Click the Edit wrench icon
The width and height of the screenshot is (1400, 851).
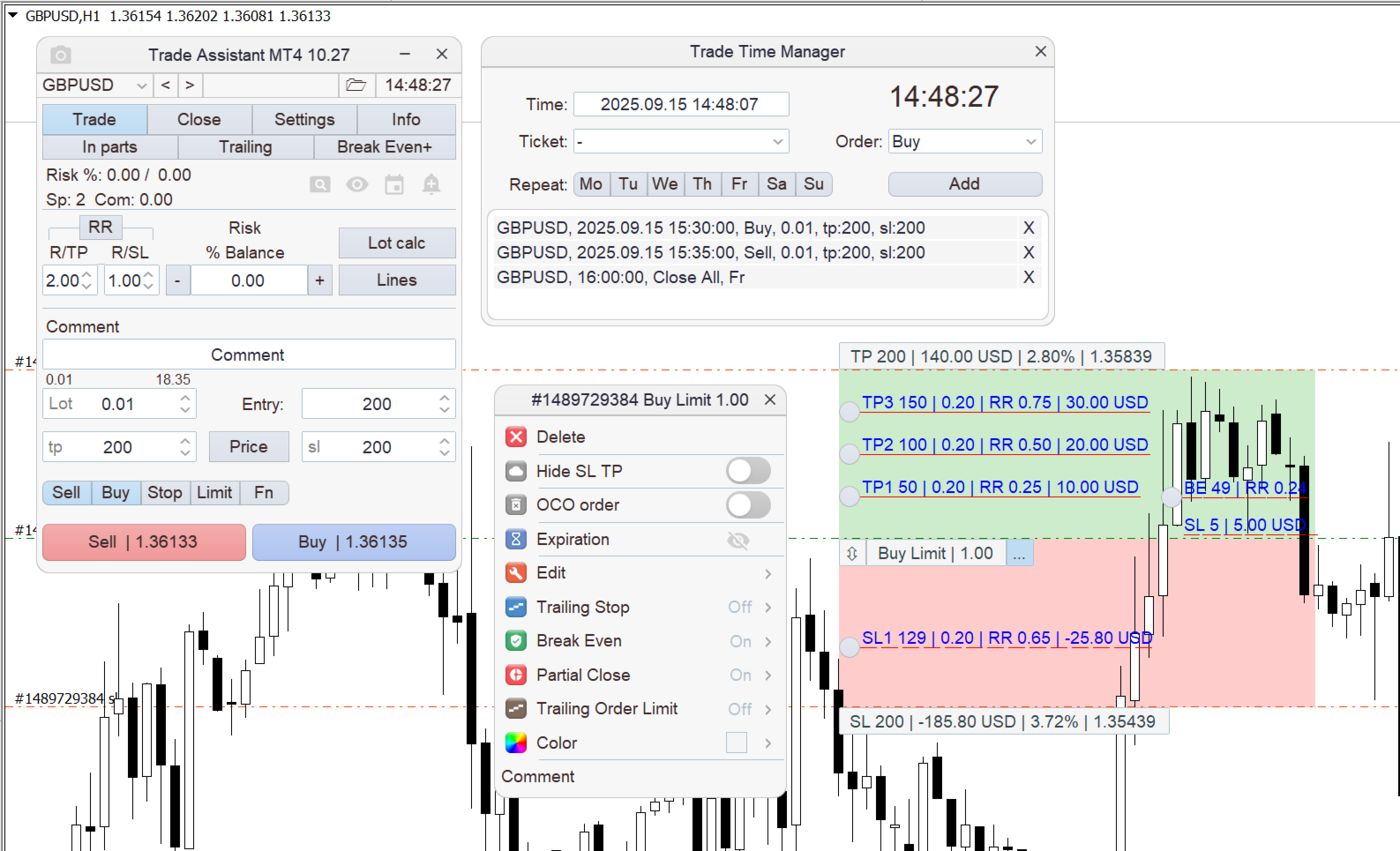[x=516, y=572]
